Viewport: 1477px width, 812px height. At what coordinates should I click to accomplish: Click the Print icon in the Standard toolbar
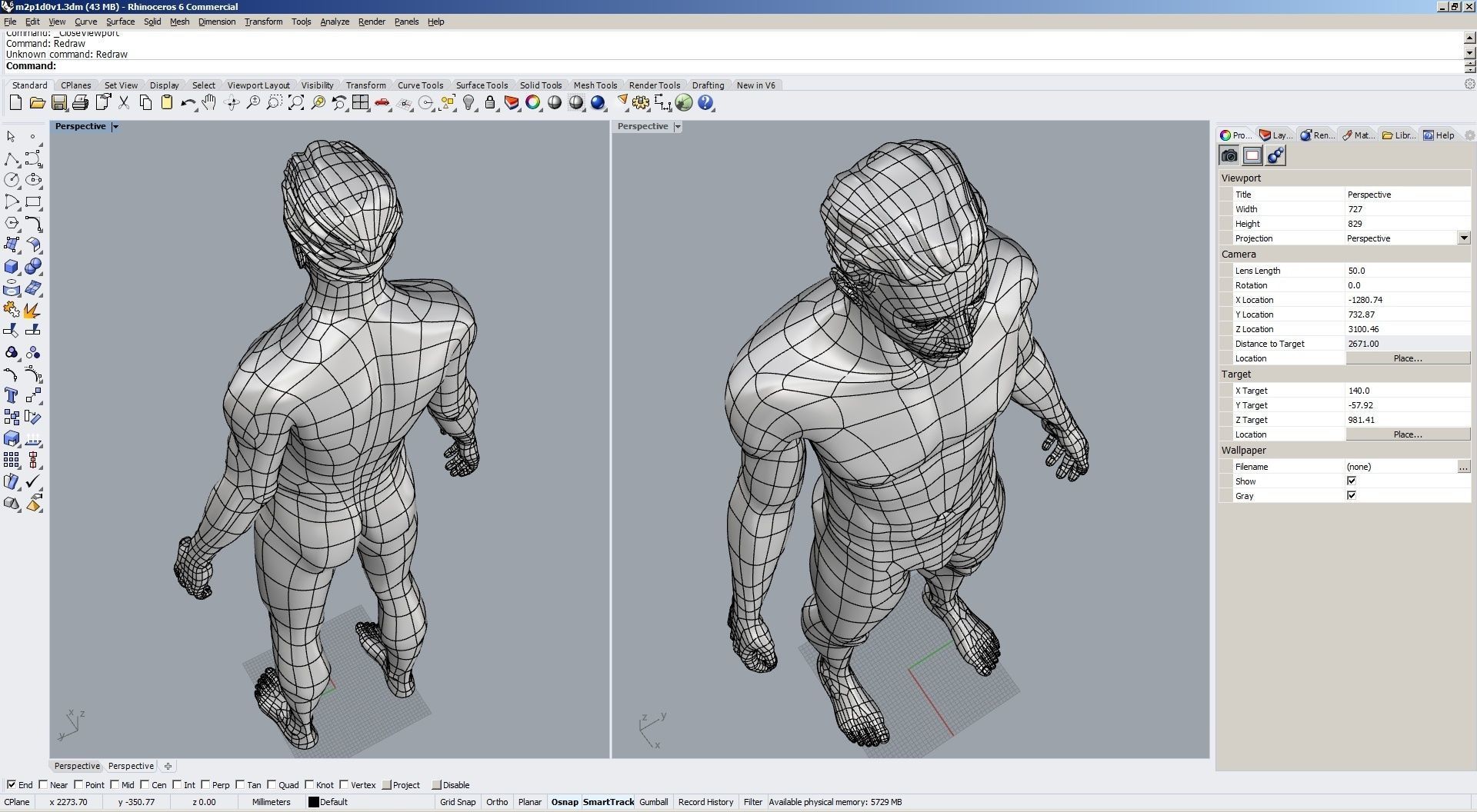click(x=80, y=102)
